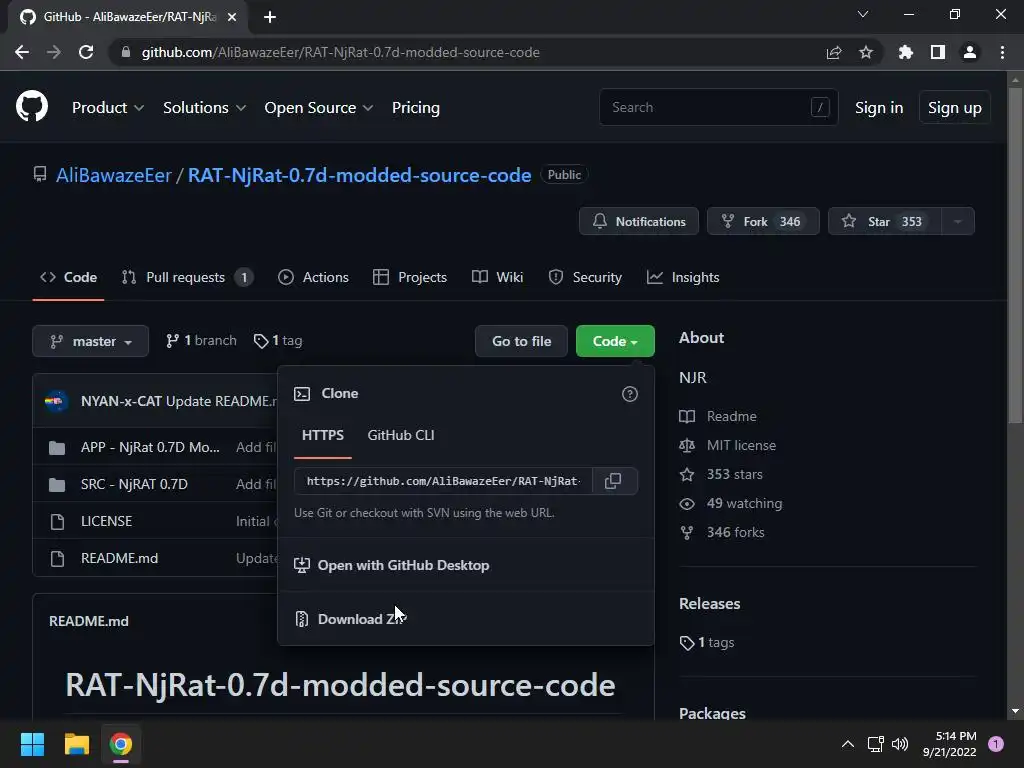Open the Chrome profile icon
1024x768 pixels.
pyautogui.click(x=970, y=52)
